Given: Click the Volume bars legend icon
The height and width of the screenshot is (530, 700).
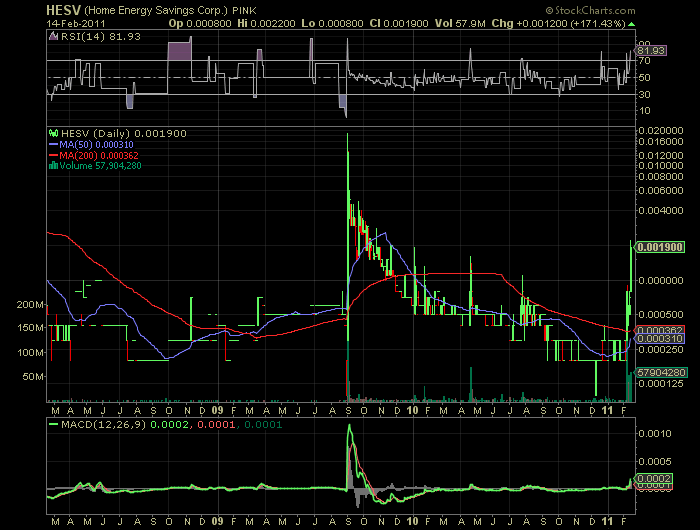Looking at the screenshot, I should (x=53, y=166).
